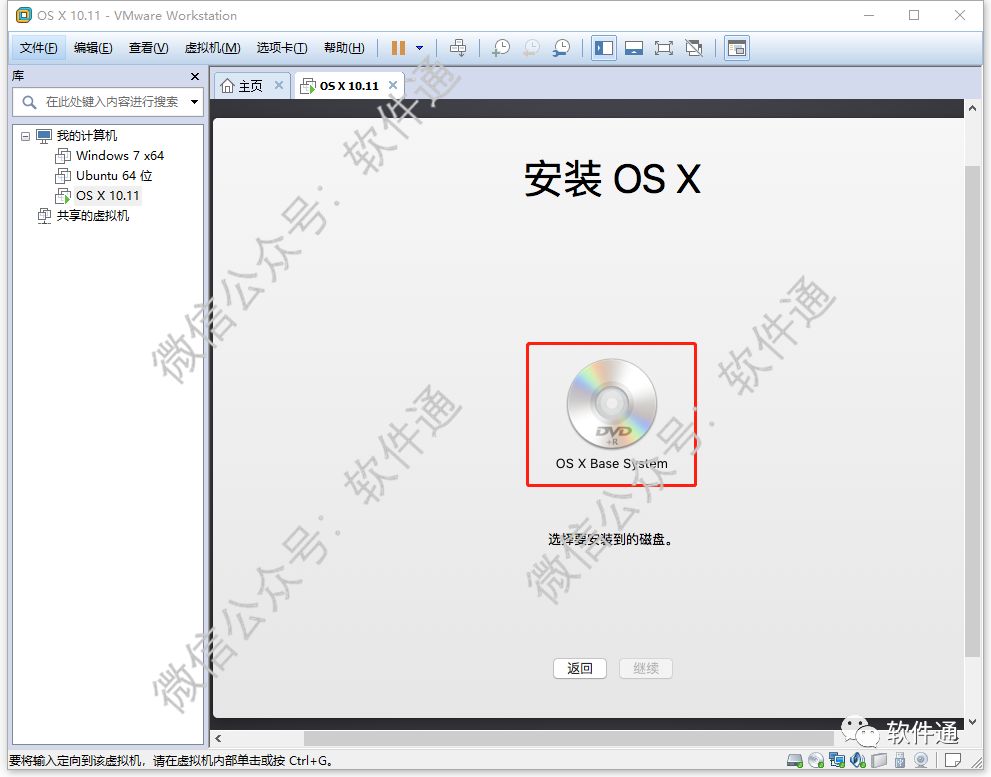This screenshot has height=777, width=991.
Task: Open the 编辑(E) menu
Action: [93, 48]
